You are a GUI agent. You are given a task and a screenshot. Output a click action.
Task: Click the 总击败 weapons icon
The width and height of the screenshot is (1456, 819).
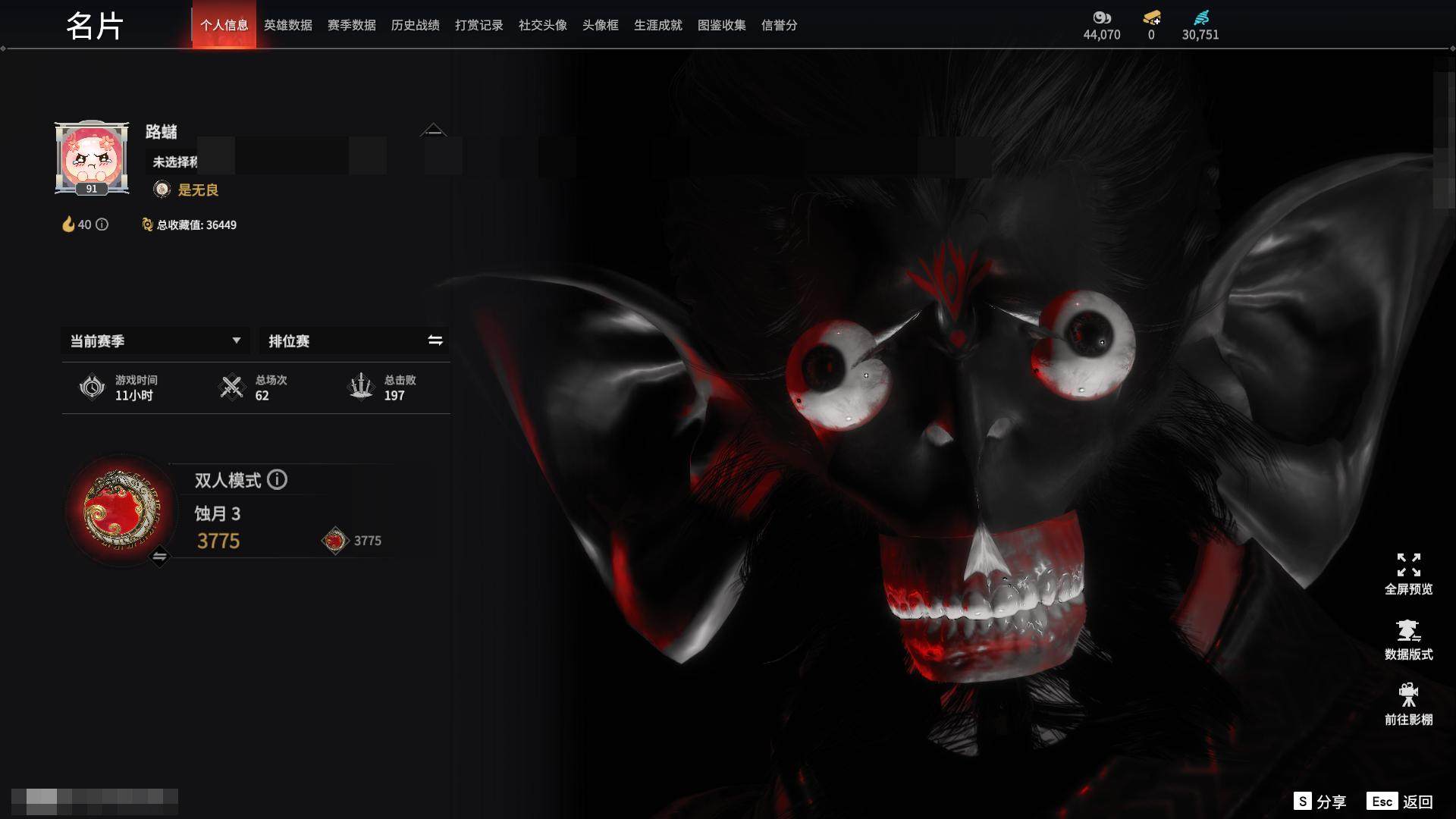coord(361,387)
